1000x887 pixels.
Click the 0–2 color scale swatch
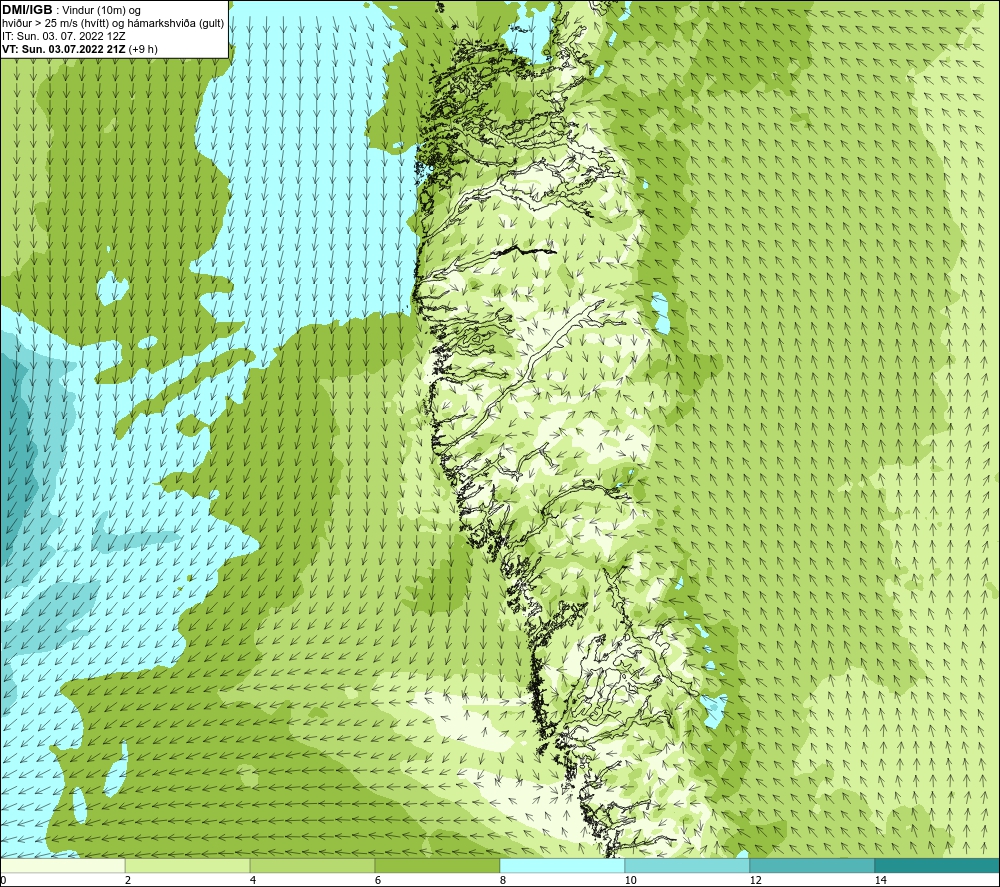[62, 865]
